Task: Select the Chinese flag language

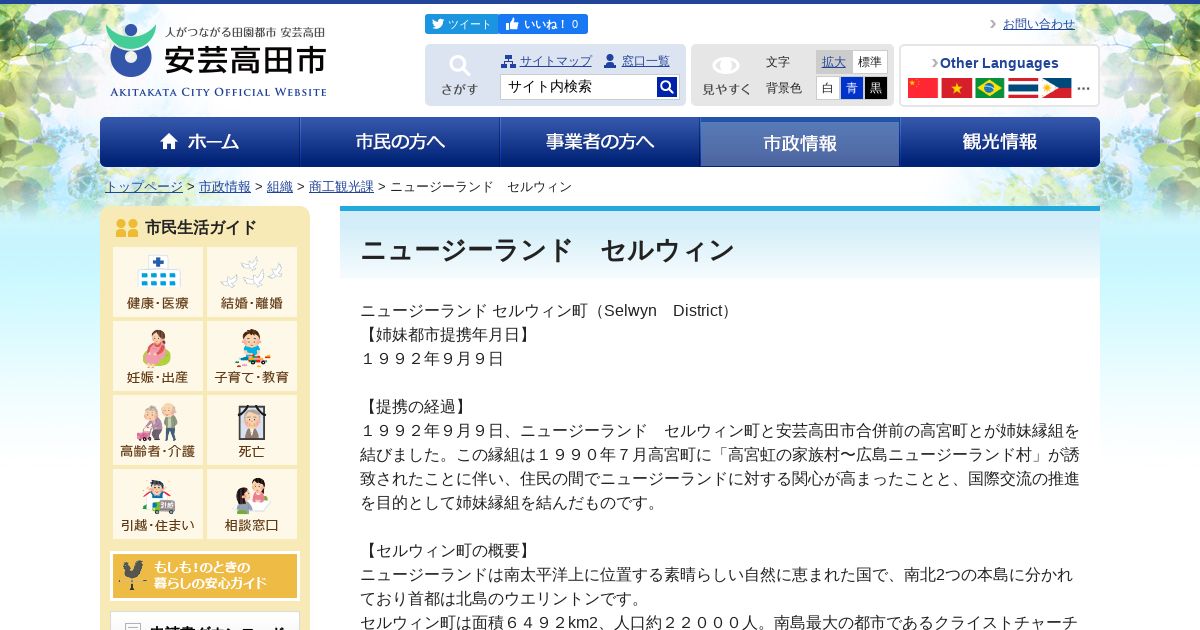Action: 923,88
